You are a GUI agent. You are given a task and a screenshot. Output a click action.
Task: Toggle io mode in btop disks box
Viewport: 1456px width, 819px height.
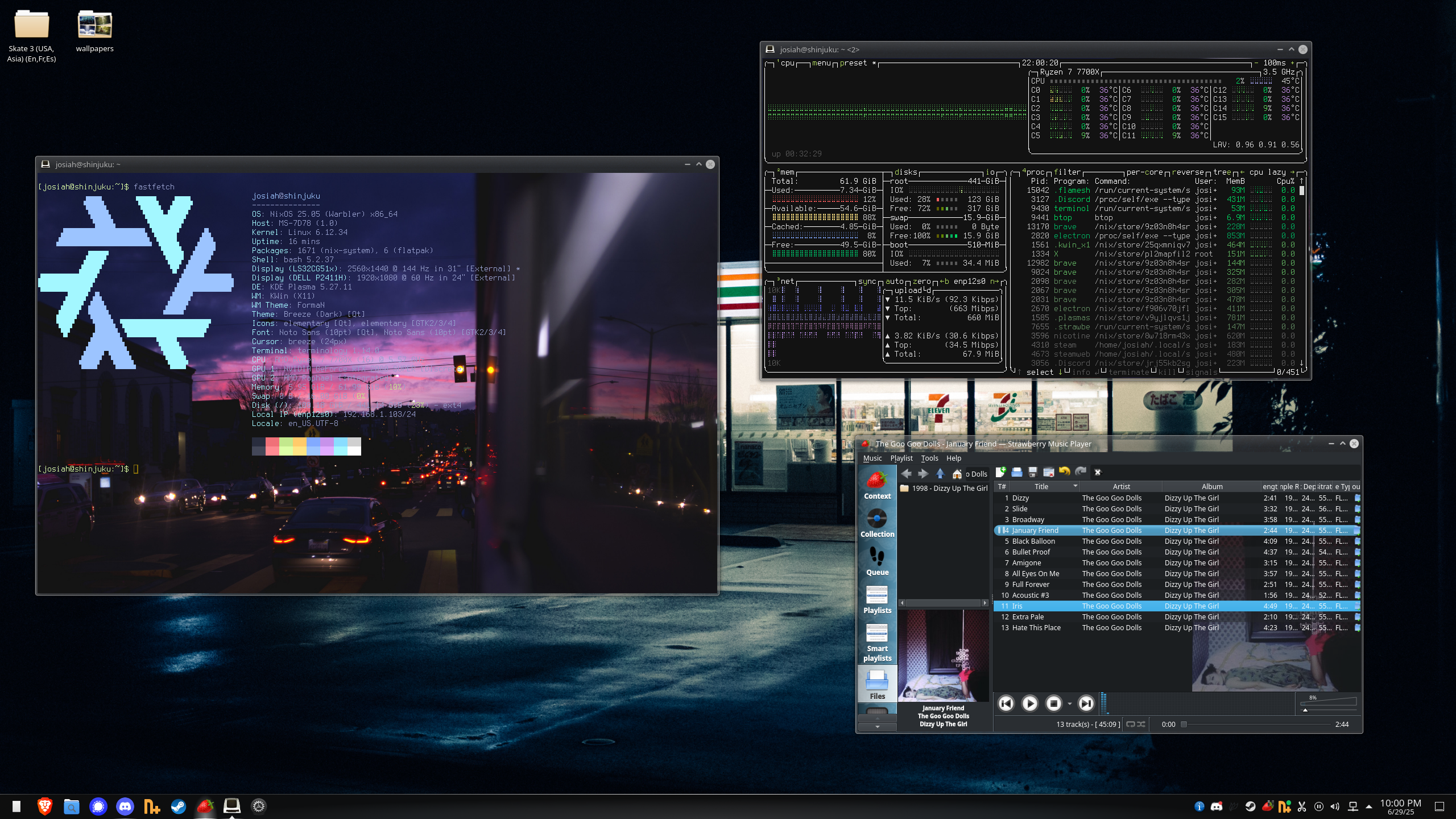pyautogui.click(x=990, y=172)
